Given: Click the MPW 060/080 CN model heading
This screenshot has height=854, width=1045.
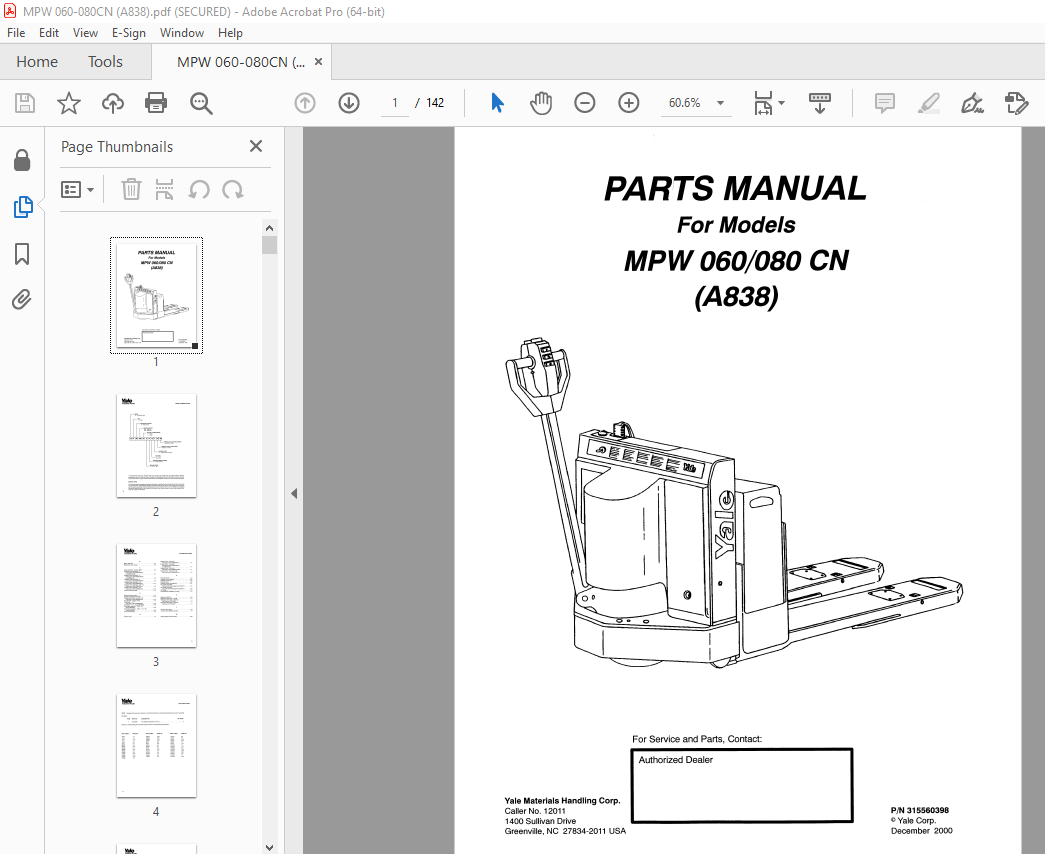Looking at the screenshot, I should (736, 261).
